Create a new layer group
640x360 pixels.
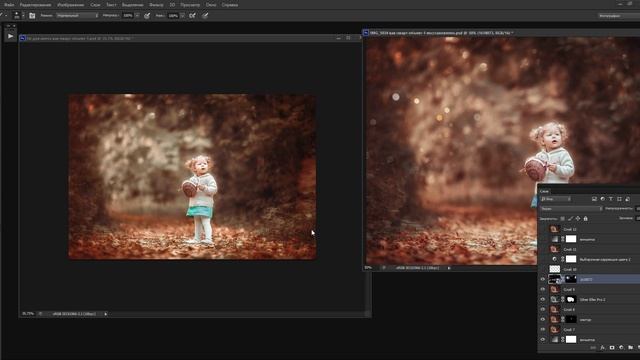pyautogui.click(x=631, y=348)
